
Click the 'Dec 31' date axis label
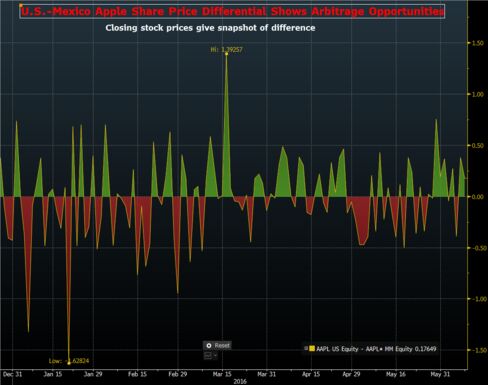tap(12, 374)
